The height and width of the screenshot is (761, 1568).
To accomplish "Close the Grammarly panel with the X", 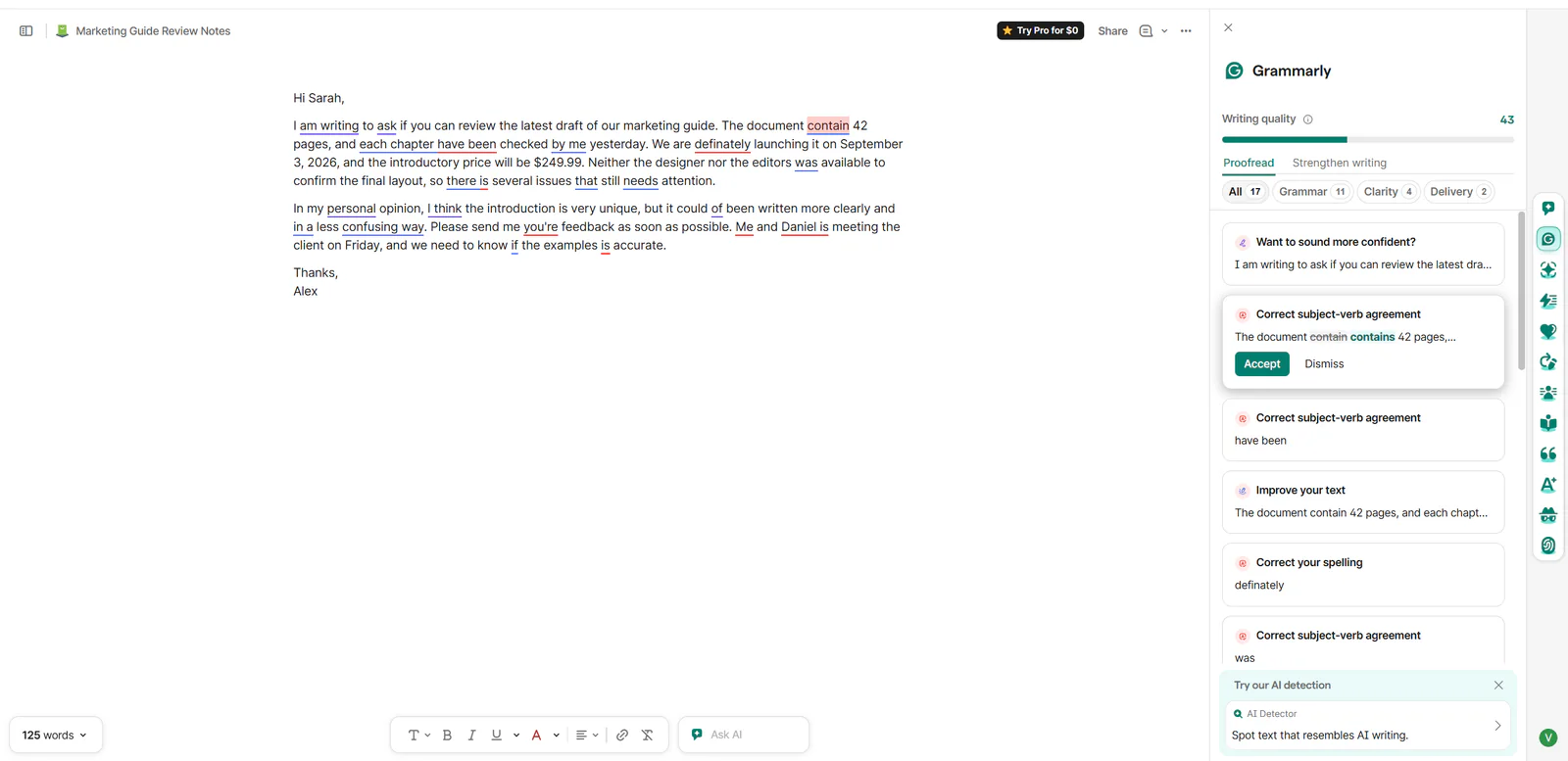I will pyautogui.click(x=1228, y=27).
